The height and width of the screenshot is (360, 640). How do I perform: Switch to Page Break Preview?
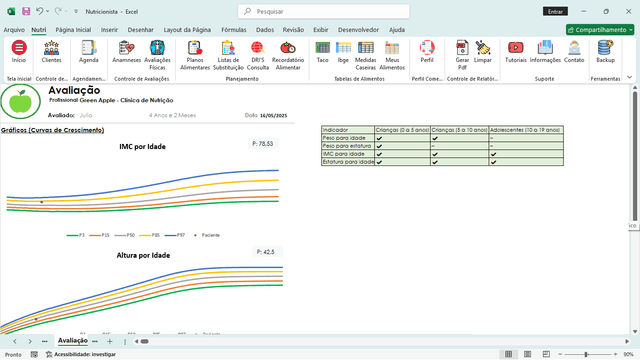click(546, 354)
